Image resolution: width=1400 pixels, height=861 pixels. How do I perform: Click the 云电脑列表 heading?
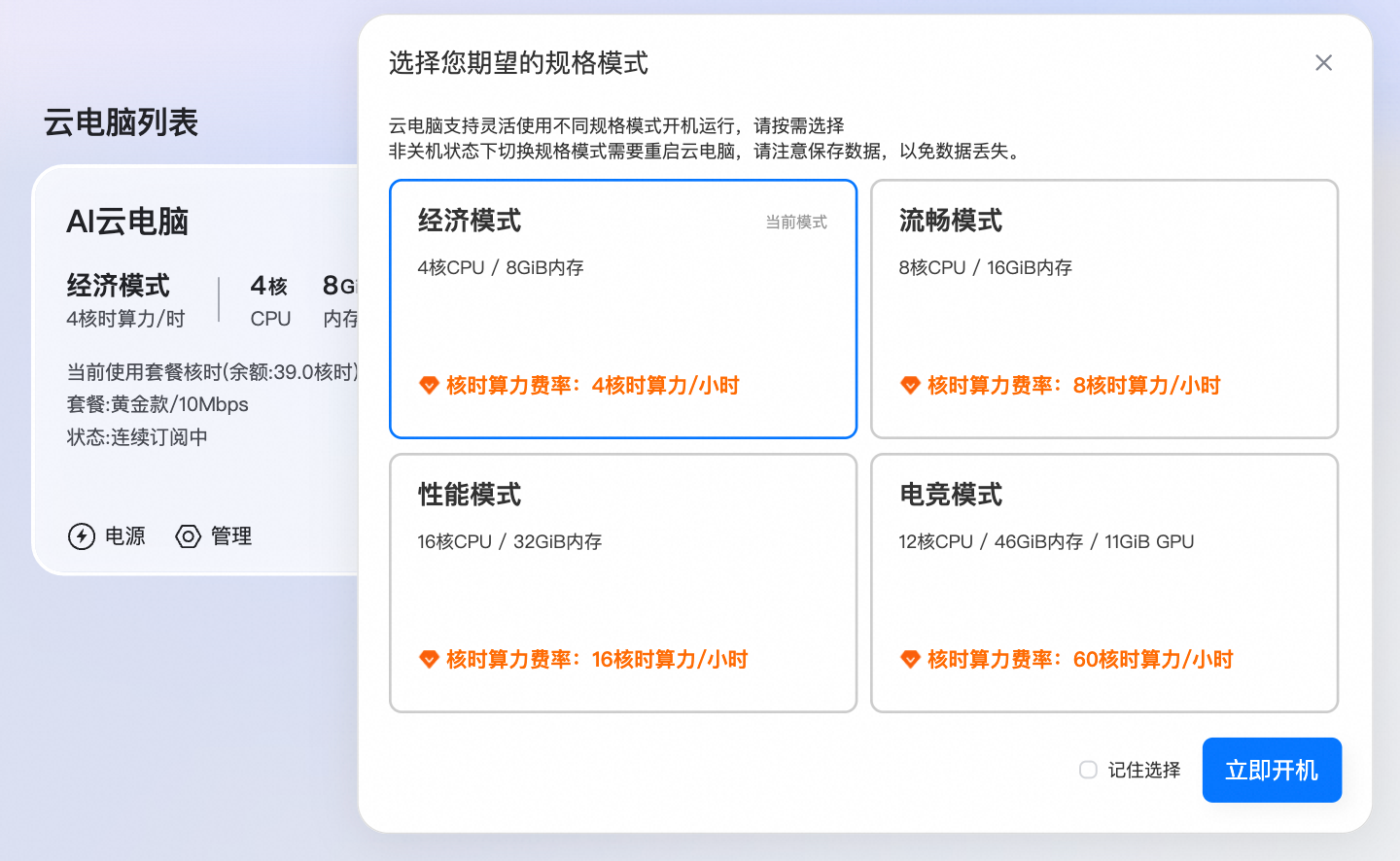click(x=121, y=122)
